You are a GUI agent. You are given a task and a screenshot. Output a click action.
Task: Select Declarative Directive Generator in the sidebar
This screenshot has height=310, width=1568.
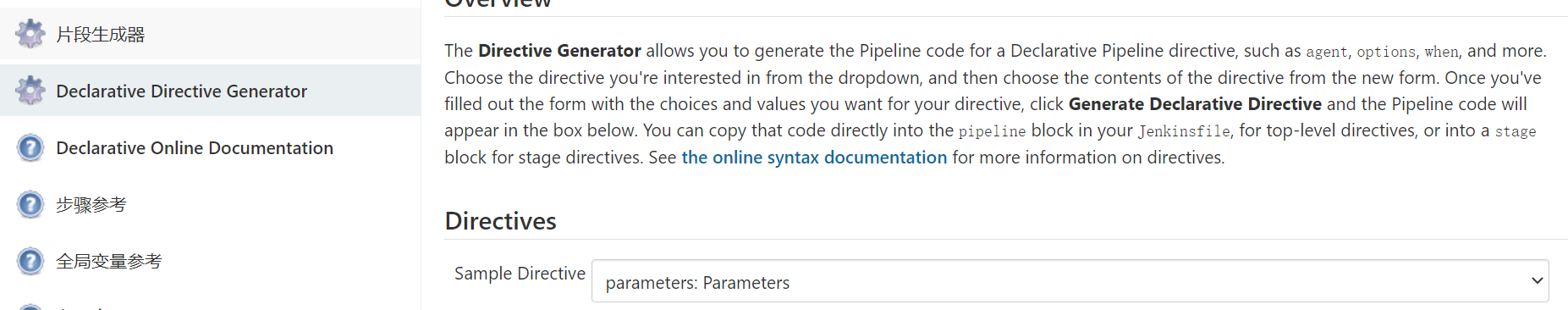coord(182,91)
